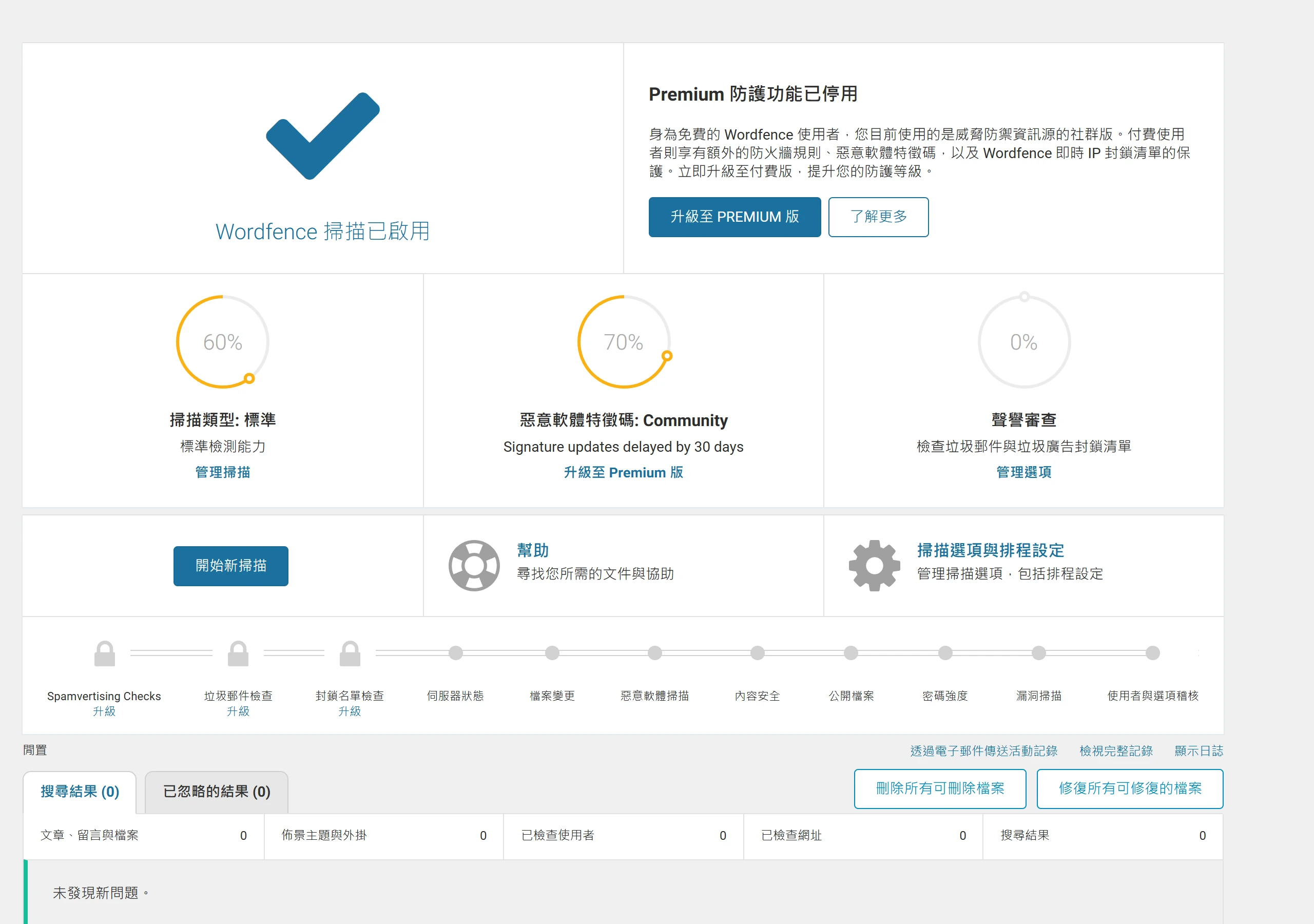Click Signature updates delayed by 30 days text

click(x=623, y=447)
